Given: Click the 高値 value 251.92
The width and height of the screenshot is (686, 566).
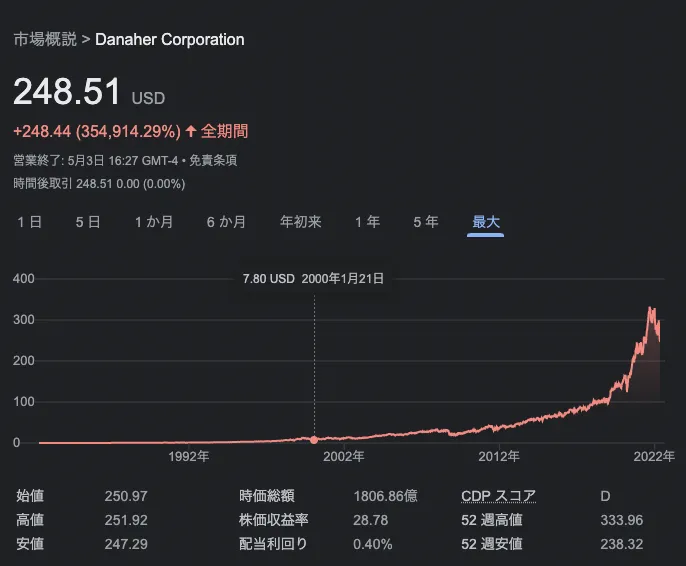Looking at the screenshot, I should pos(126,520).
